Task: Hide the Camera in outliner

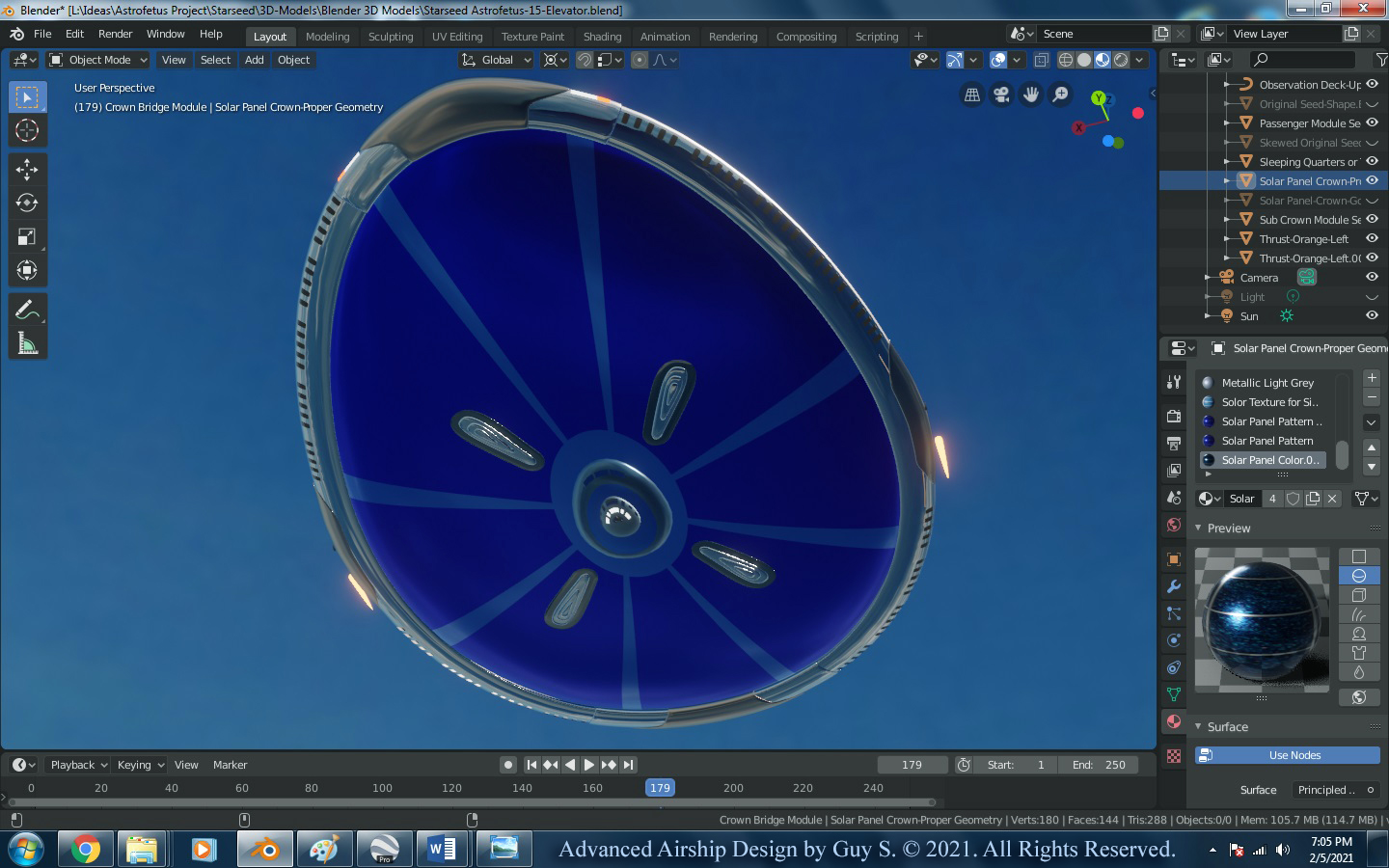Action: pyautogui.click(x=1372, y=278)
